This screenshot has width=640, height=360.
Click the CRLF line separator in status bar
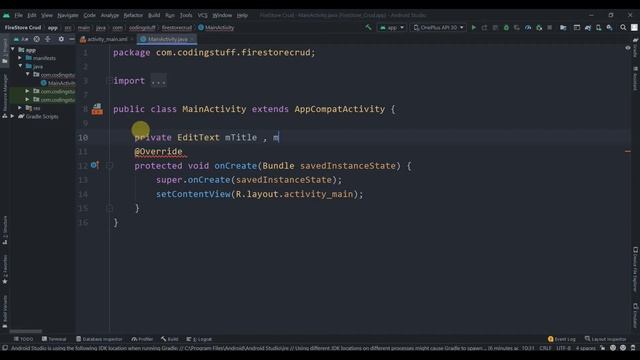545,348
